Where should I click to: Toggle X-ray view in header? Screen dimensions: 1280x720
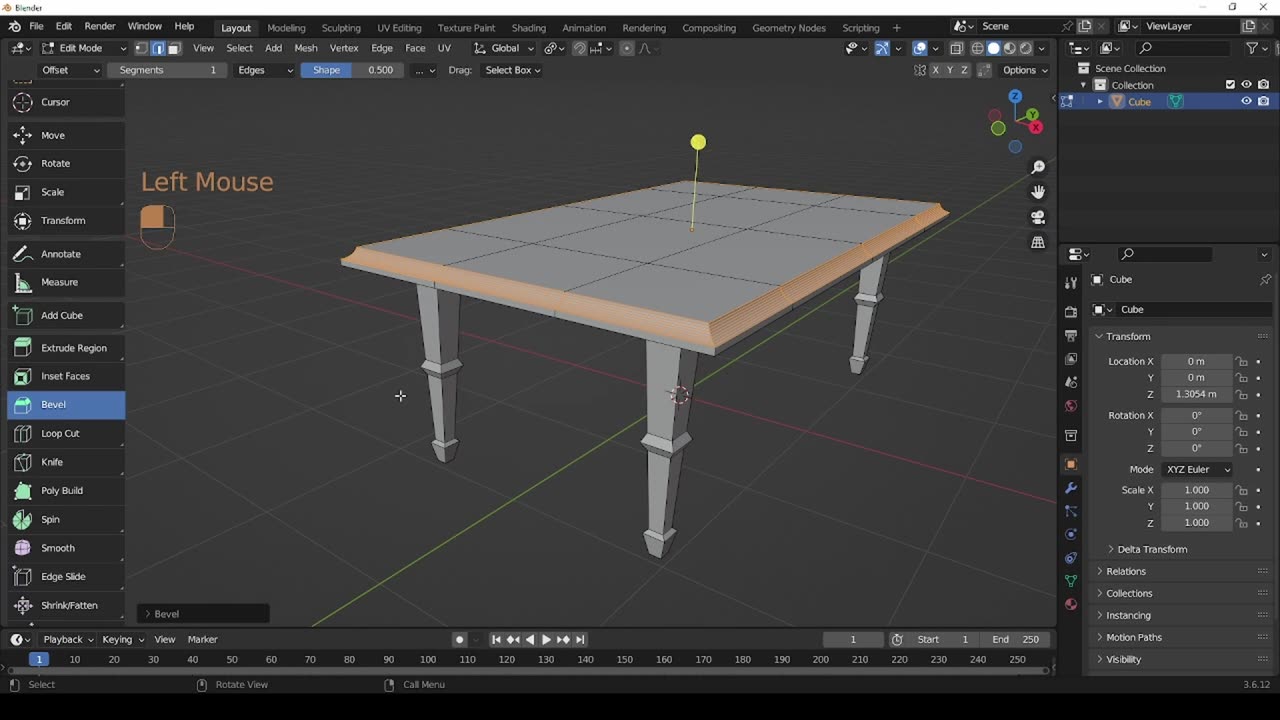[957, 48]
